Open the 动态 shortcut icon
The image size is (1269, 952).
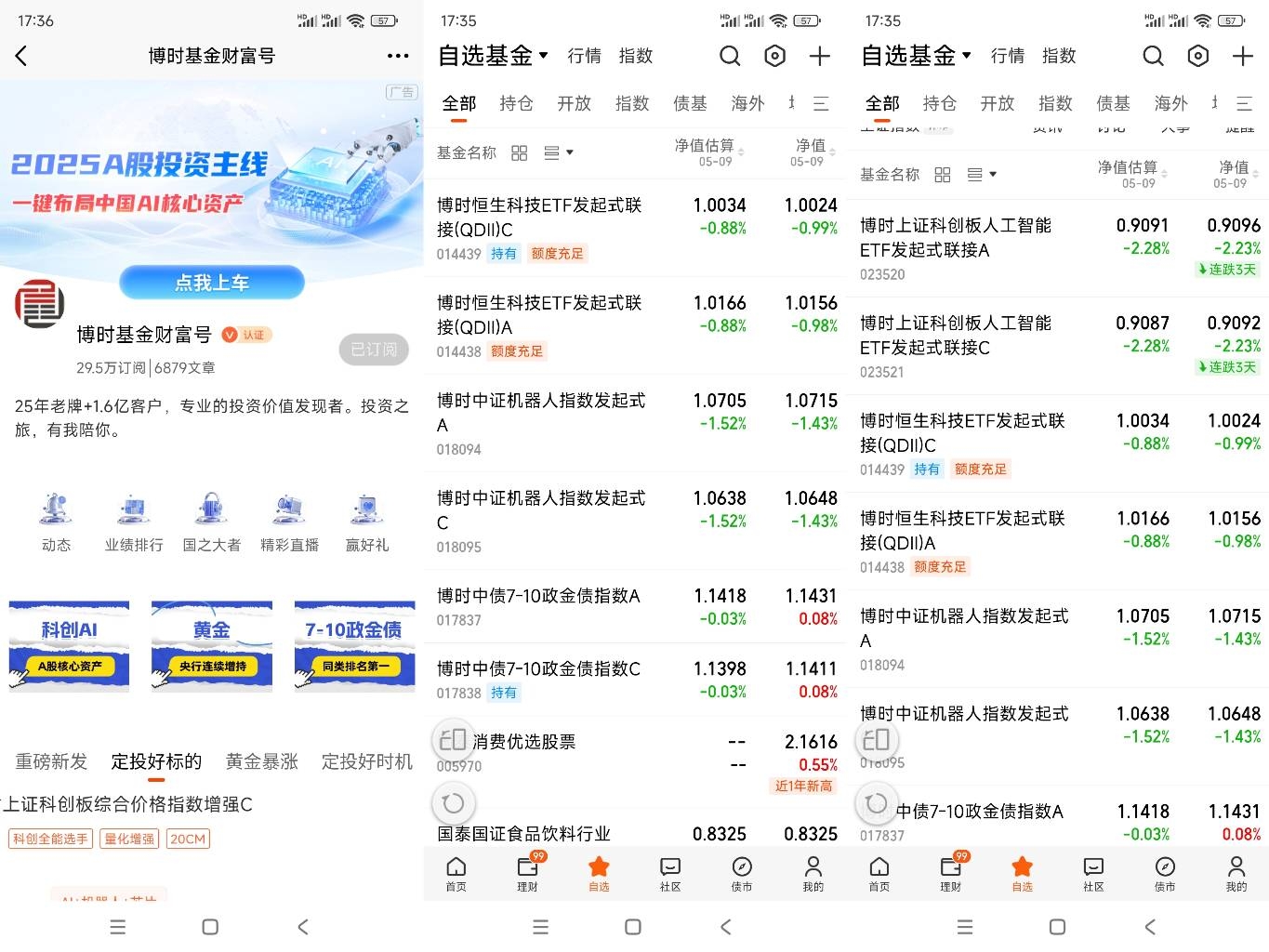56,523
